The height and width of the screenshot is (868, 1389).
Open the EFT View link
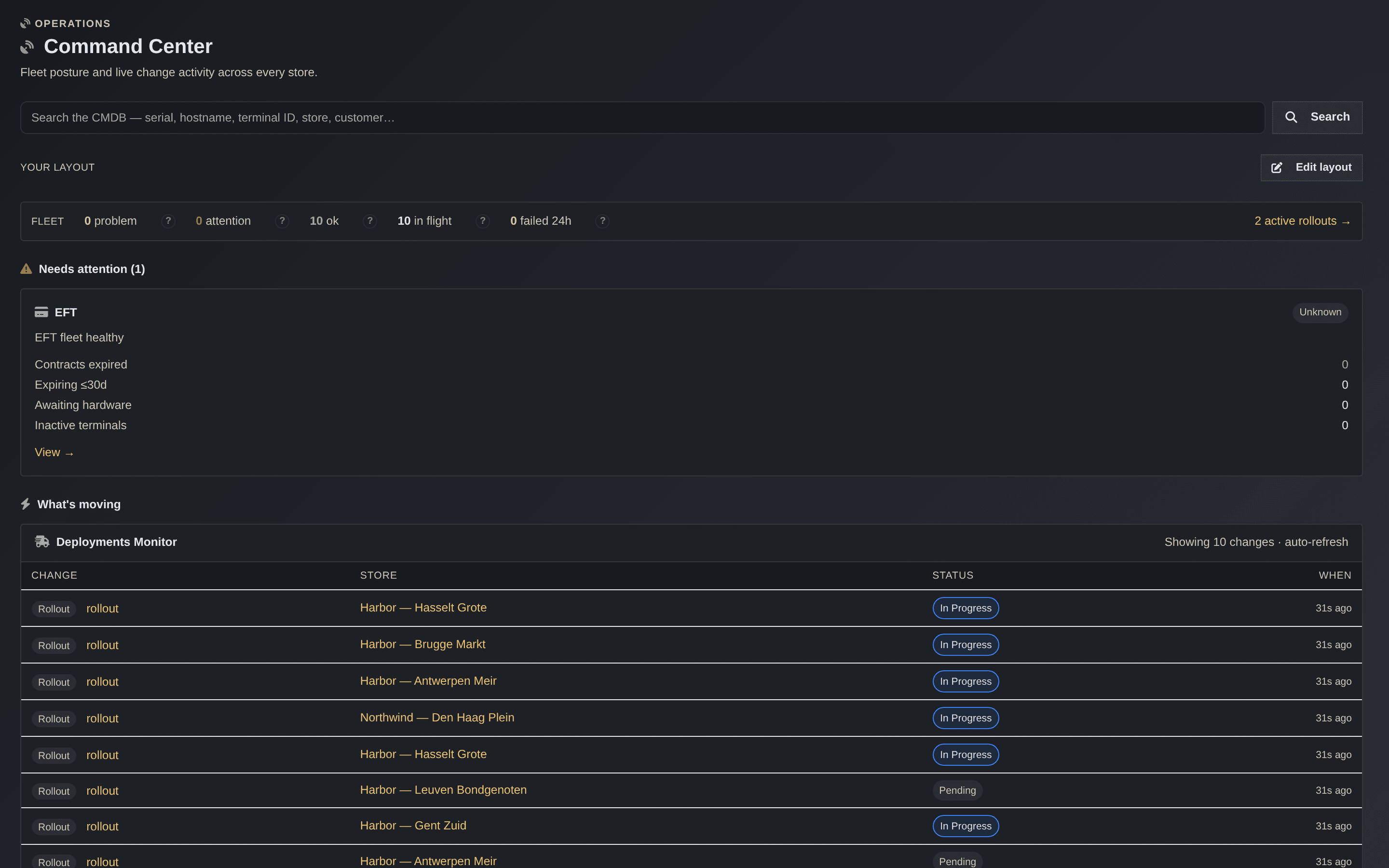[54, 452]
